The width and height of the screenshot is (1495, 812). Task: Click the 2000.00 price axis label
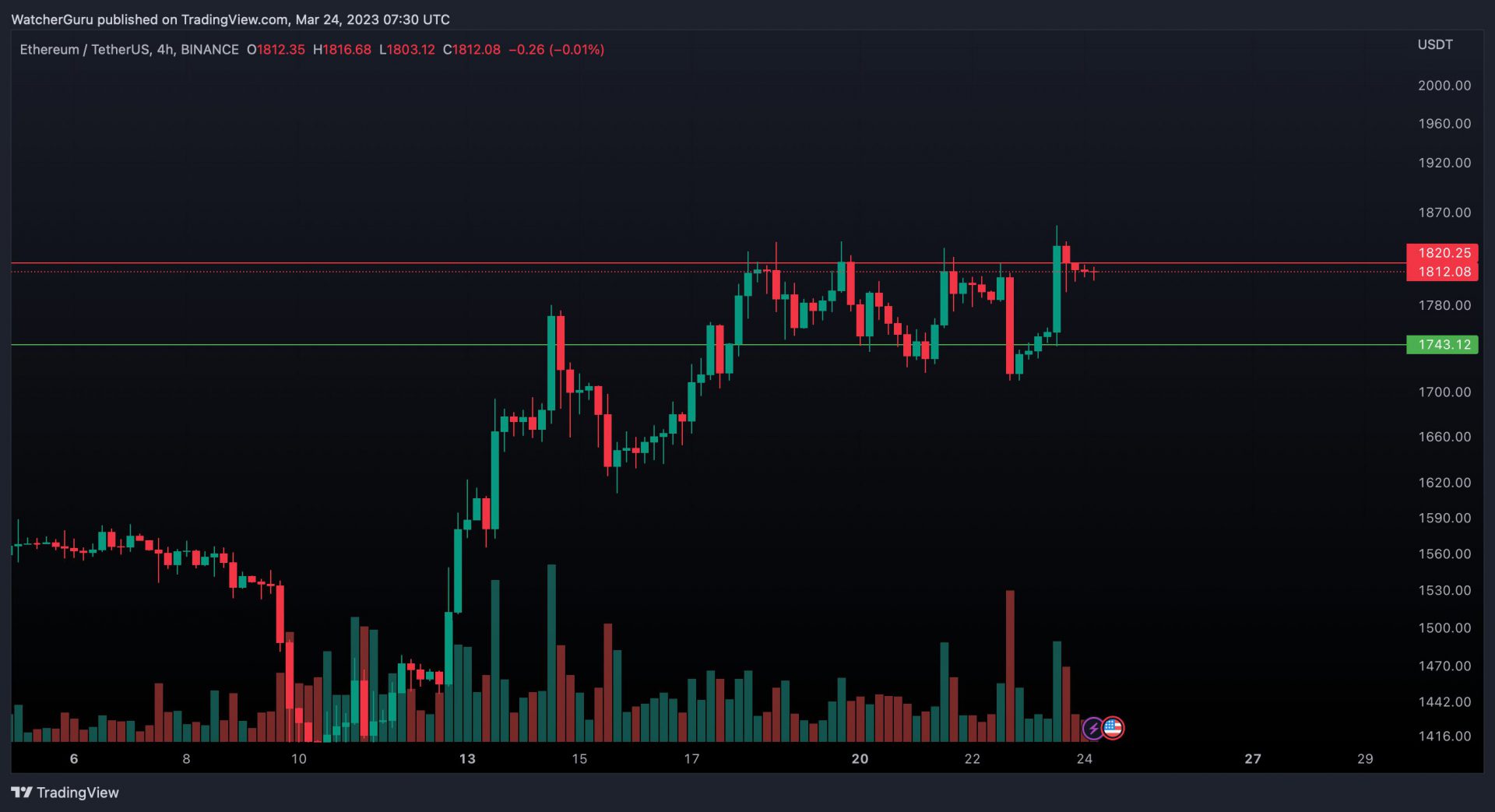[x=1444, y=86]
